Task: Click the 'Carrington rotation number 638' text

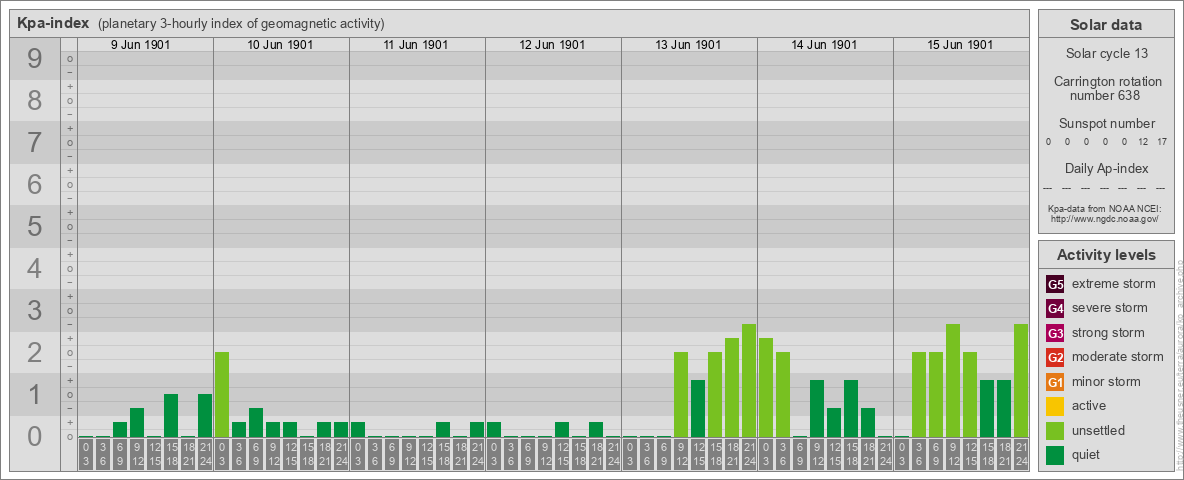Action: [x=1107, y=88]
